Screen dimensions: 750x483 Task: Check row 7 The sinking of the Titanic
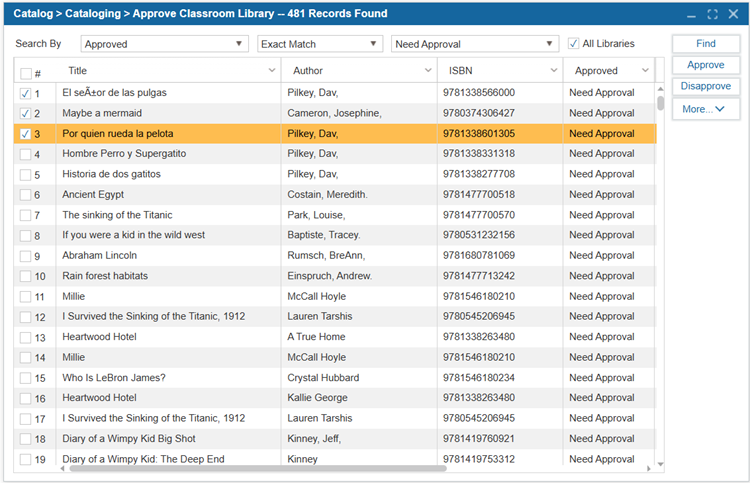tap(25, 215)
